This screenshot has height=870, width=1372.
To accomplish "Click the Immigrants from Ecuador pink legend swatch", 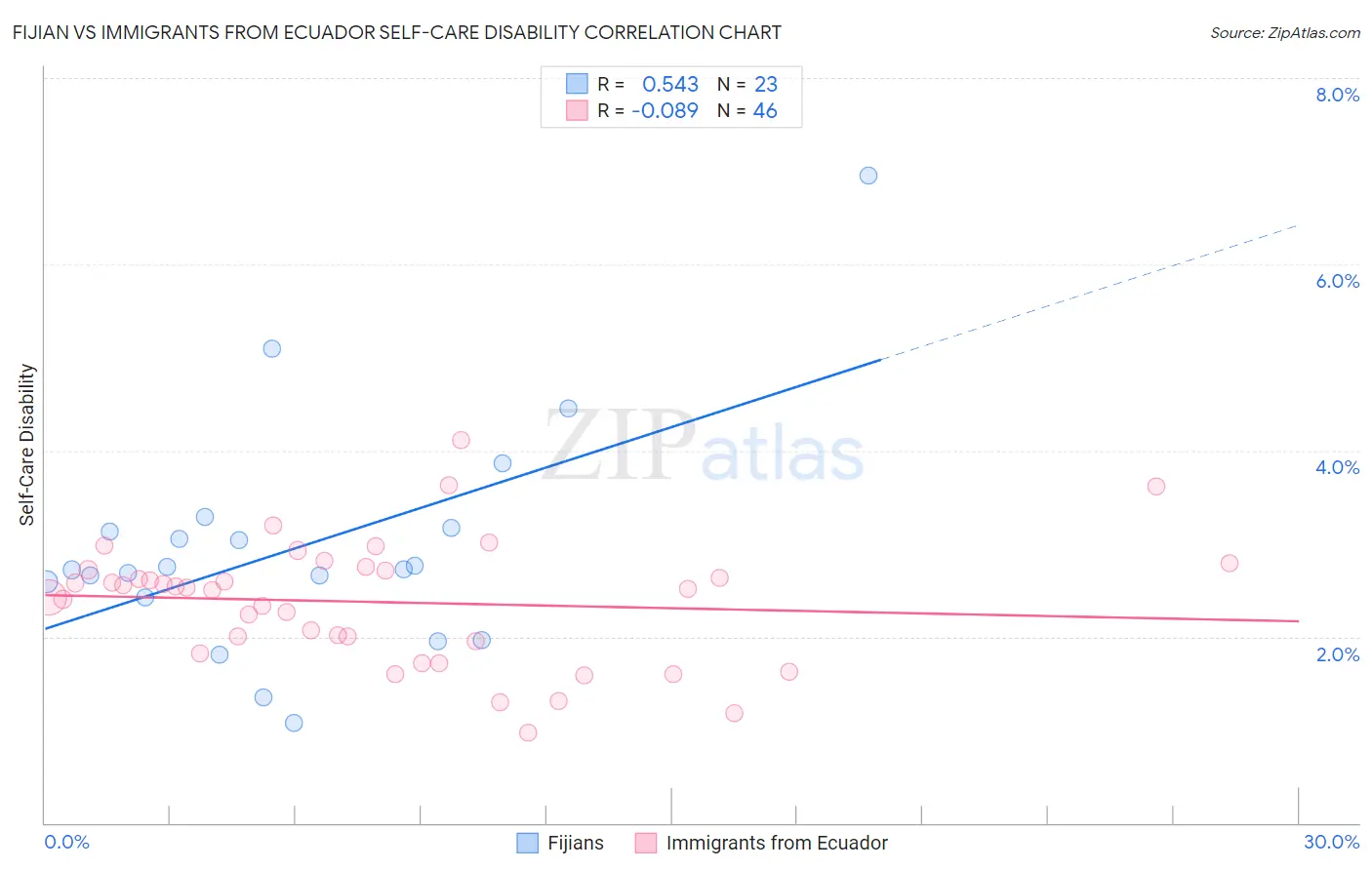I will point(646,843).
